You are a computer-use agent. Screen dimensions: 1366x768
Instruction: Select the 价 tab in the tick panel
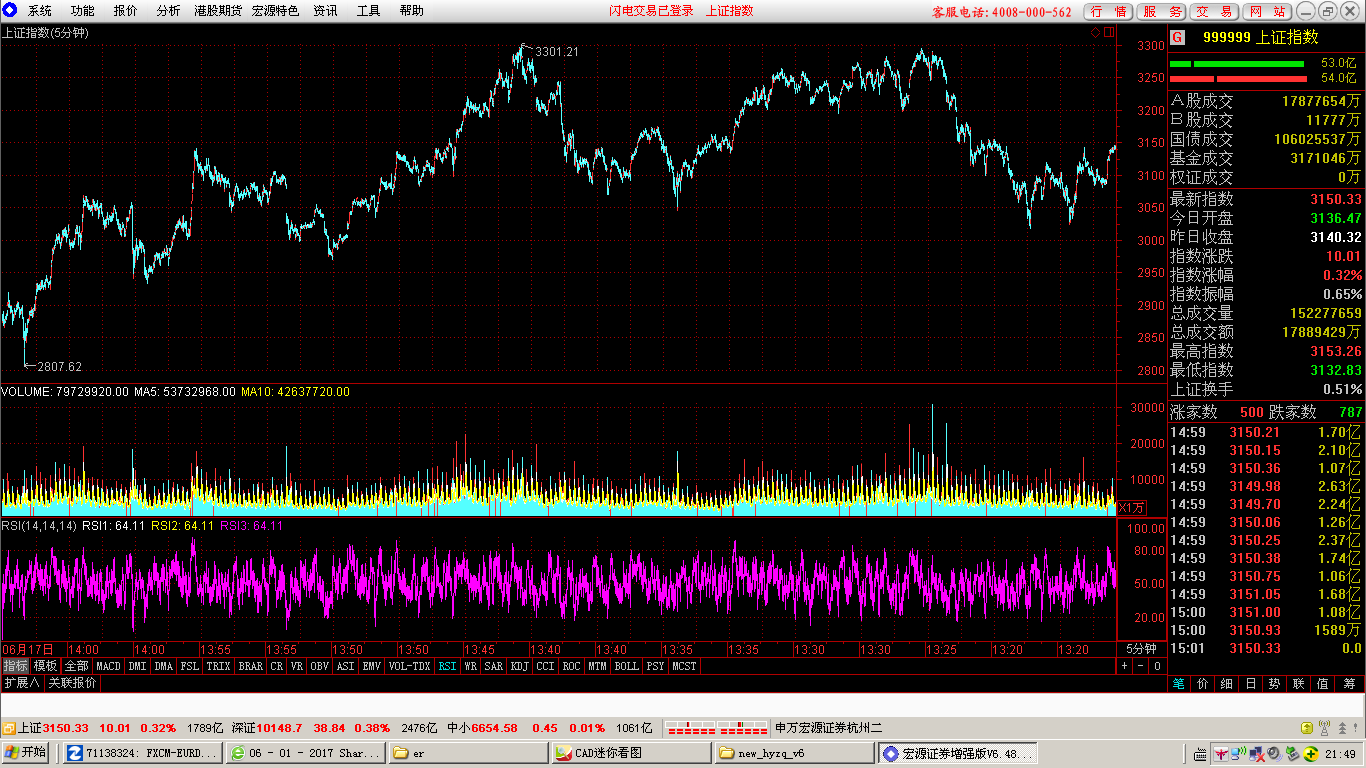(x=1202, y=684)
